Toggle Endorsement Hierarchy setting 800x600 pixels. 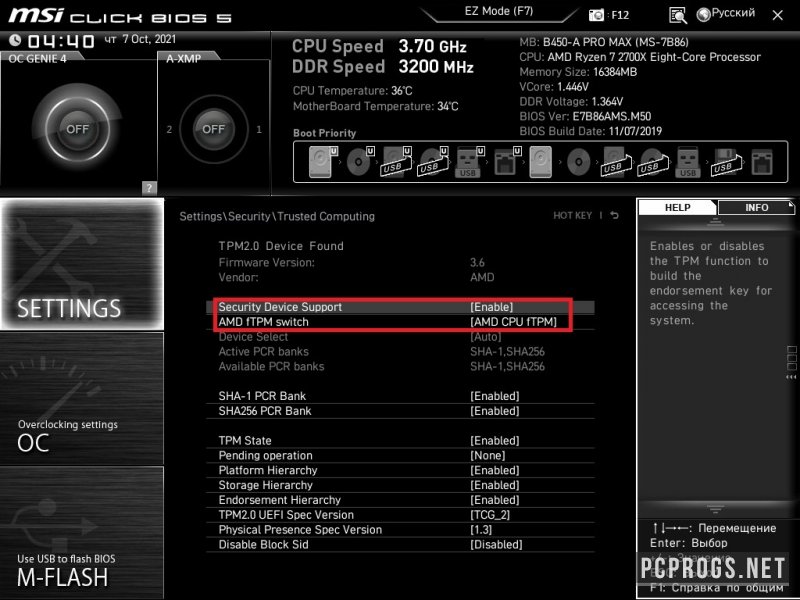(400, 499)
